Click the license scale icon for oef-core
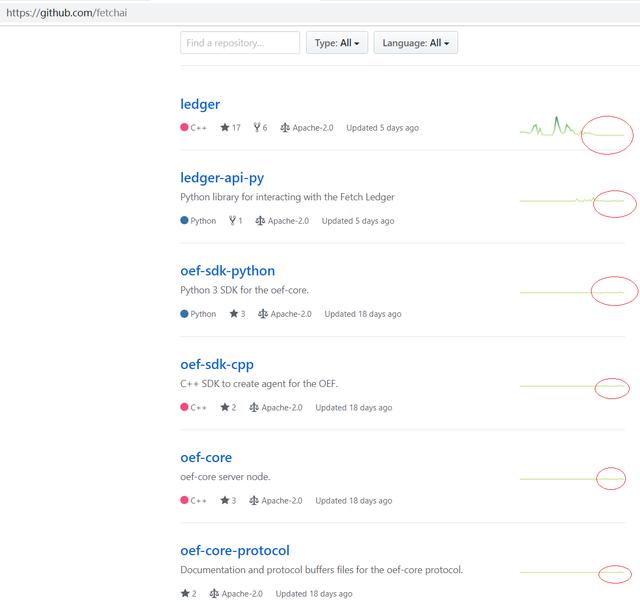 (x=254, y=500)
